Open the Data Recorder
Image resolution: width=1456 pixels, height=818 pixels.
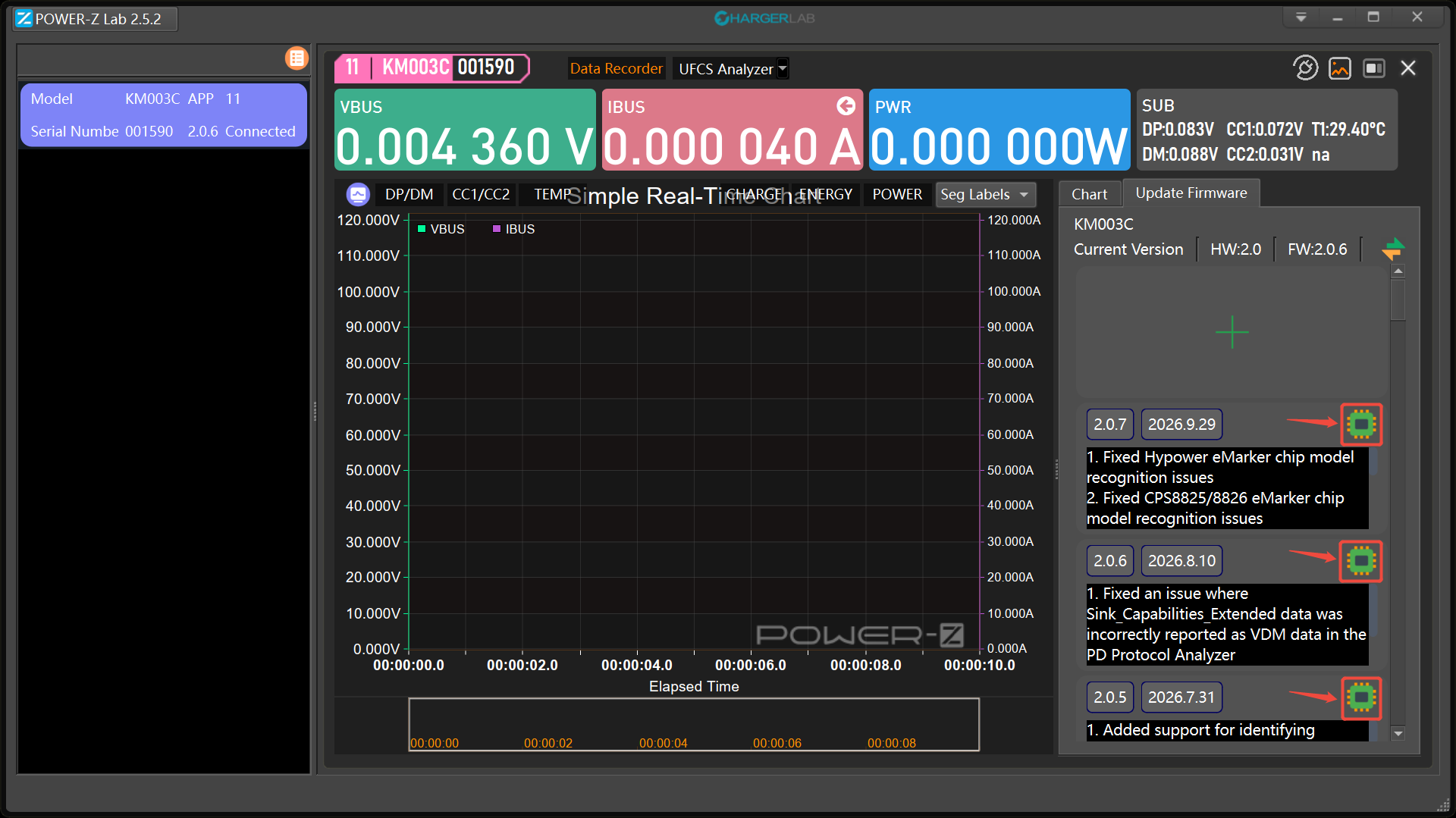[616, 68]
